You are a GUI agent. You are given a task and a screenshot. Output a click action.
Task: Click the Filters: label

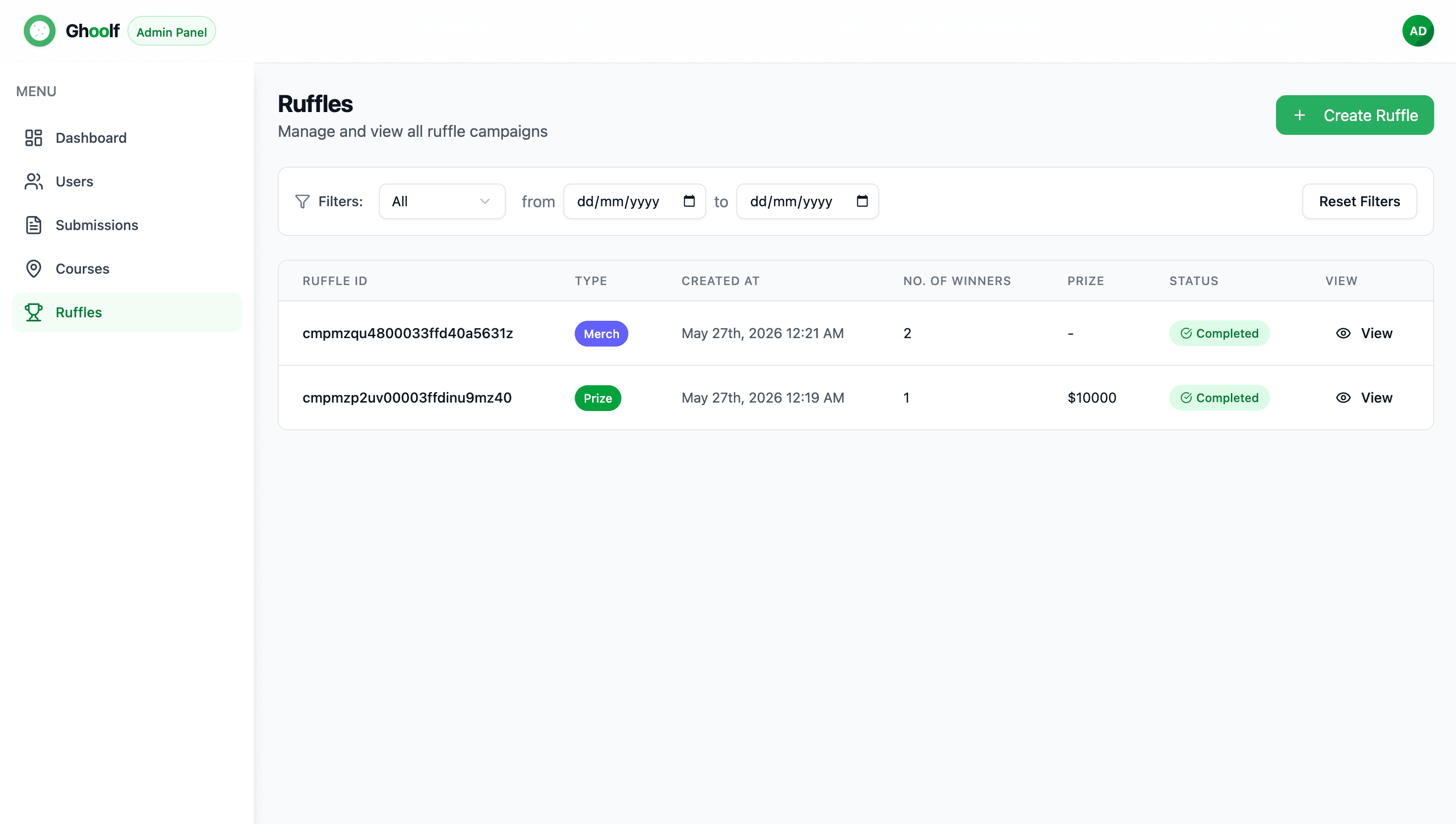(x=340, y=201)
